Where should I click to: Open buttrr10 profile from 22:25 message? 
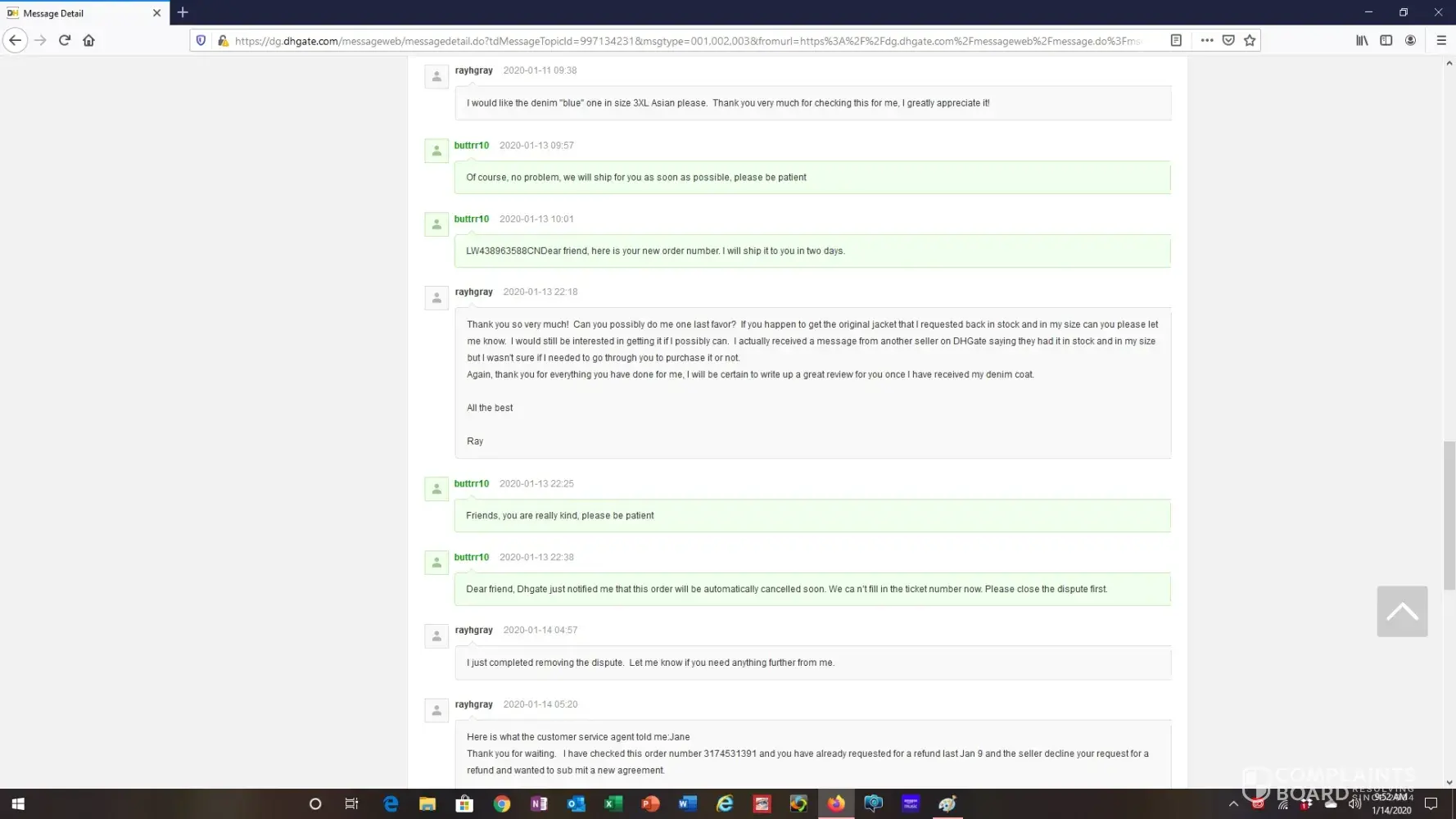pyautogui.click(x=472, y=484)
